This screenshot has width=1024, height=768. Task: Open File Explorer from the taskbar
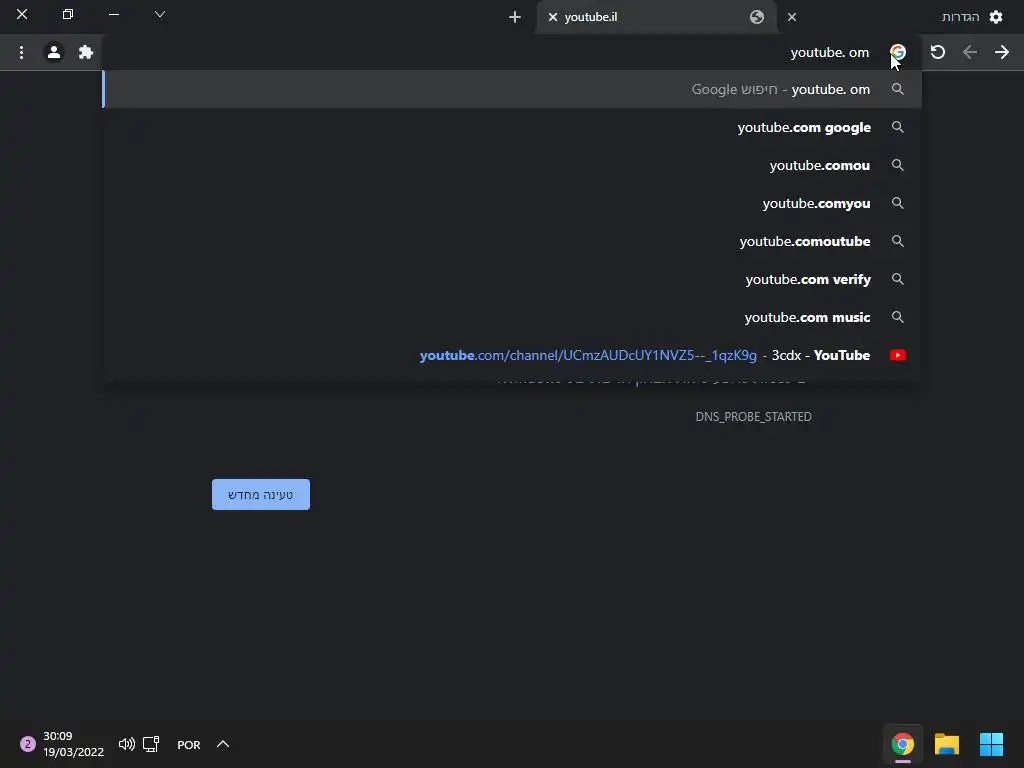(946, 744)
